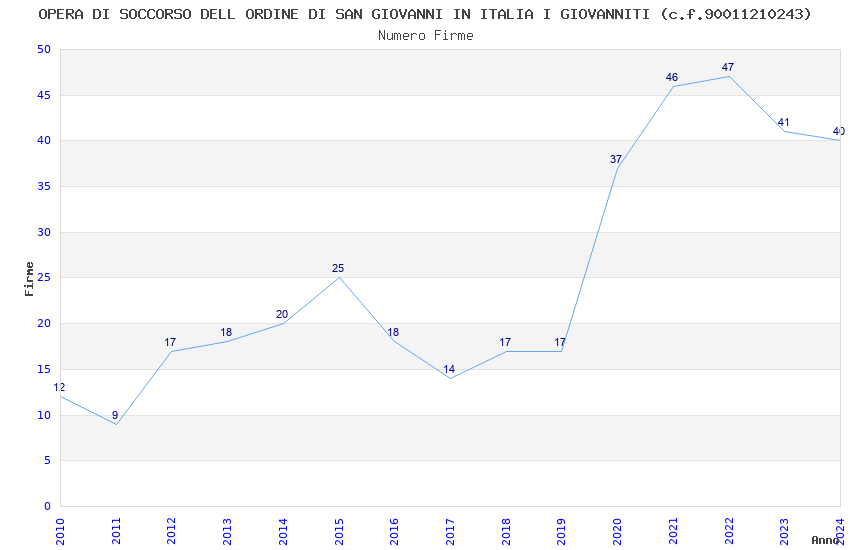Viewport: 850px width, 550px height.
Task: Click the 'Firme' y-axis label
Action: tap(29, 279)
